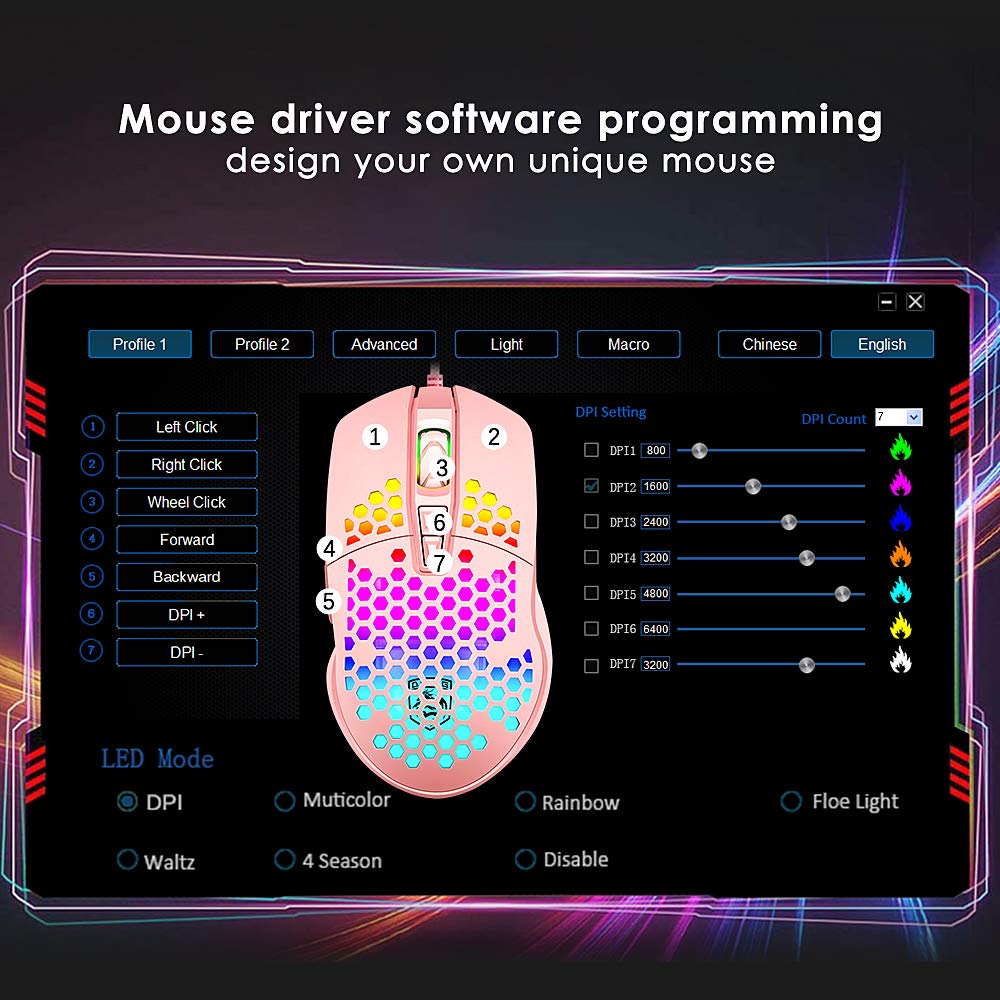1000x1000 pixels.
Task: Switch to the Profile 2 tab
Action: pyautogui.click(x=261, y=344)
